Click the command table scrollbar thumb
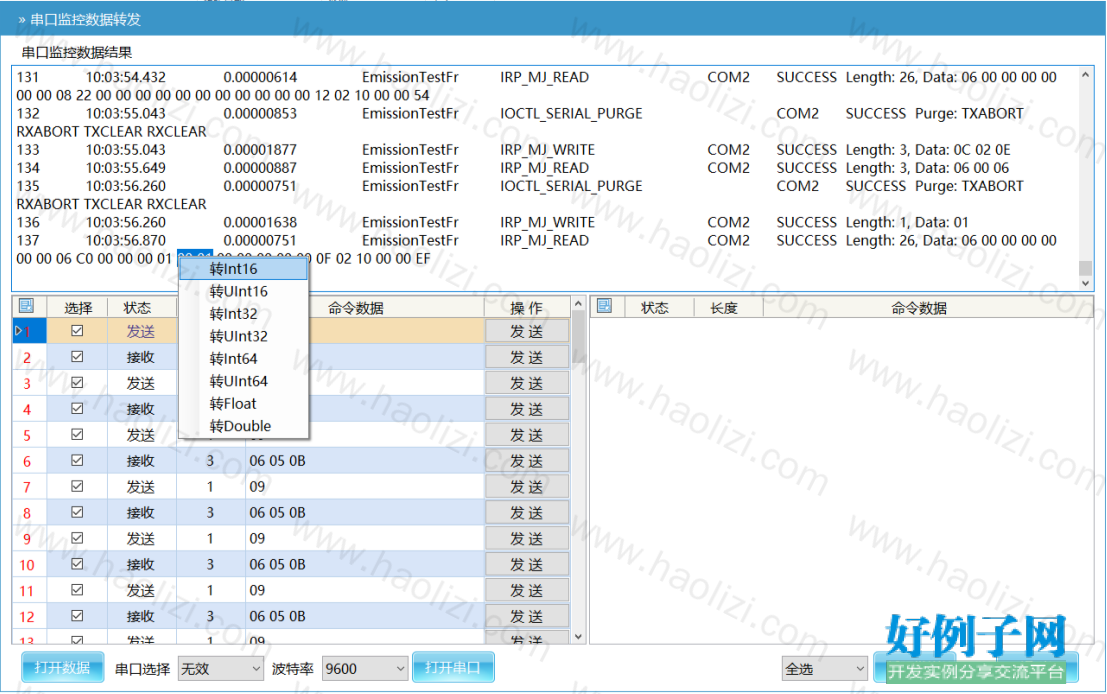1107x694 pixels. [x=578, y=337]
